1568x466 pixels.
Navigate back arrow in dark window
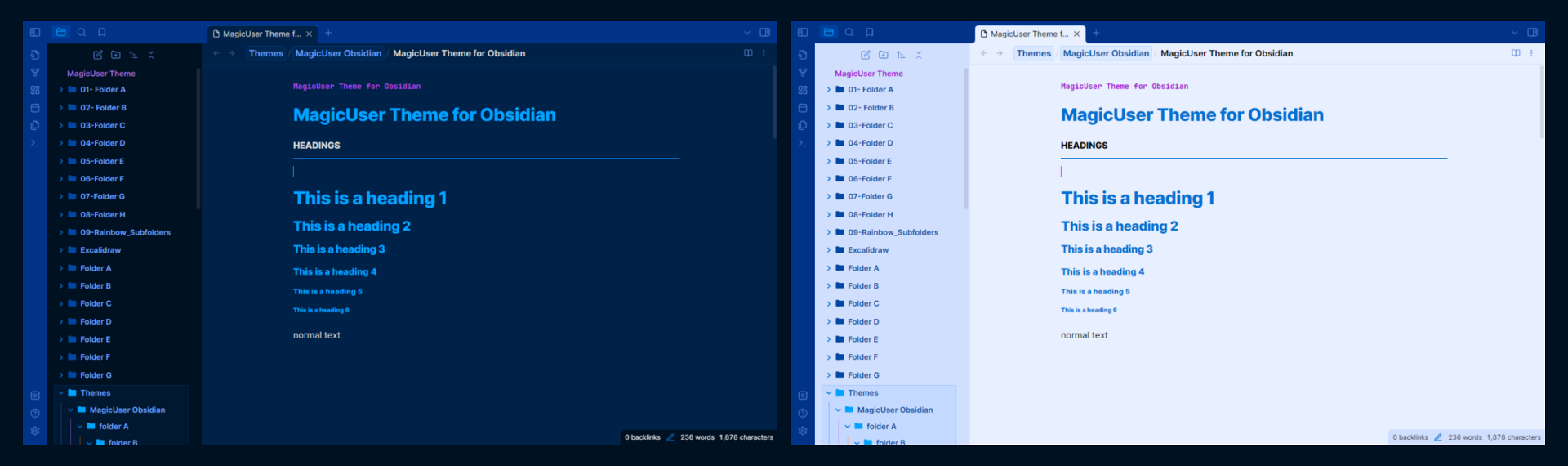[x=216, y=53]
